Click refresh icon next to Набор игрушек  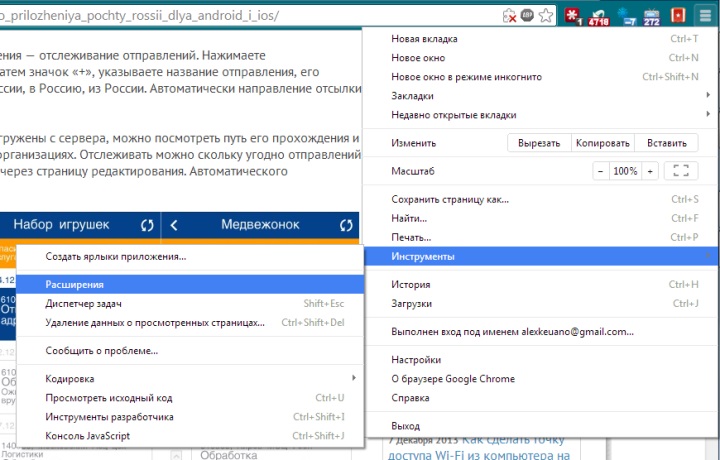[x=147, y=225]
